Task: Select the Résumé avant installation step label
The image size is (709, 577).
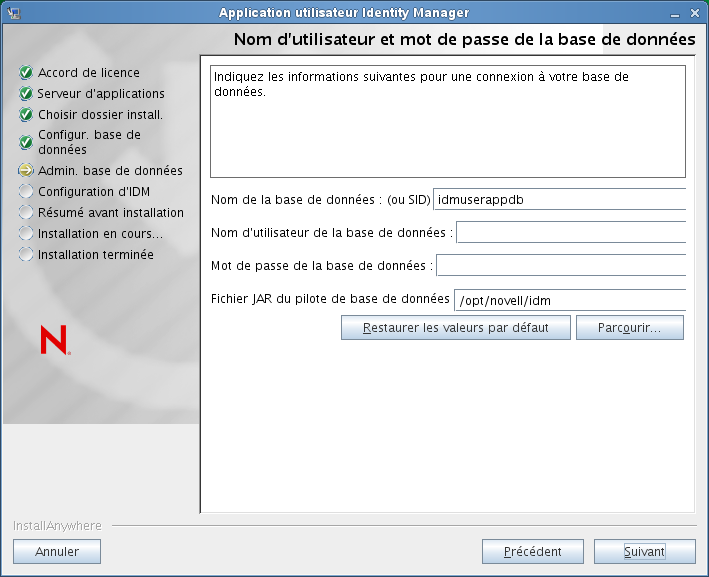Action: click(x=111, y=213)
